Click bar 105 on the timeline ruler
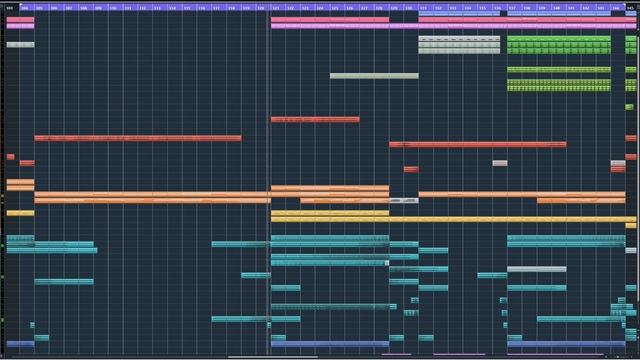This screenshot has width=640, height=360. [40, 8]
